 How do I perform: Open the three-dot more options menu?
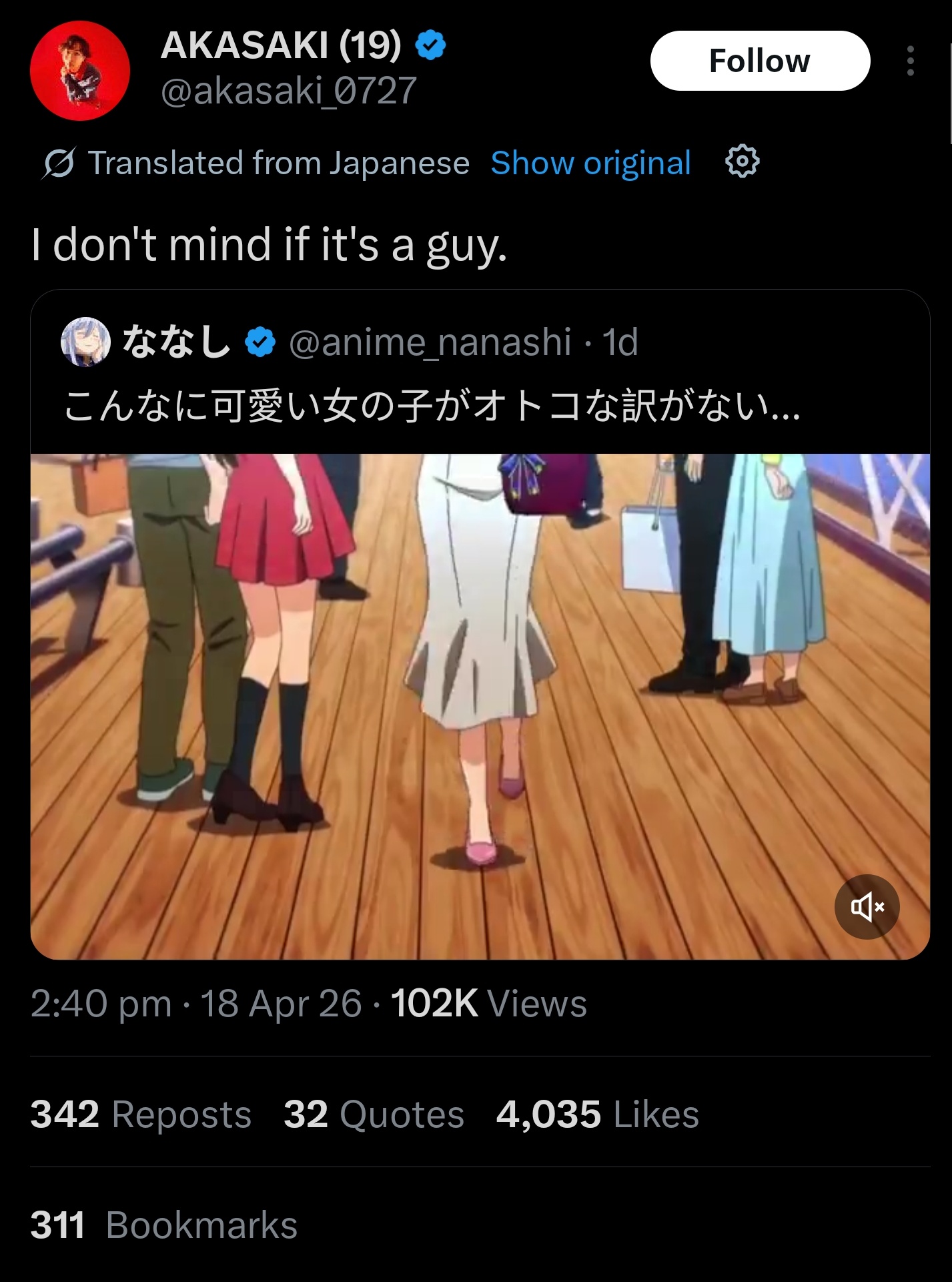point(910,61)
